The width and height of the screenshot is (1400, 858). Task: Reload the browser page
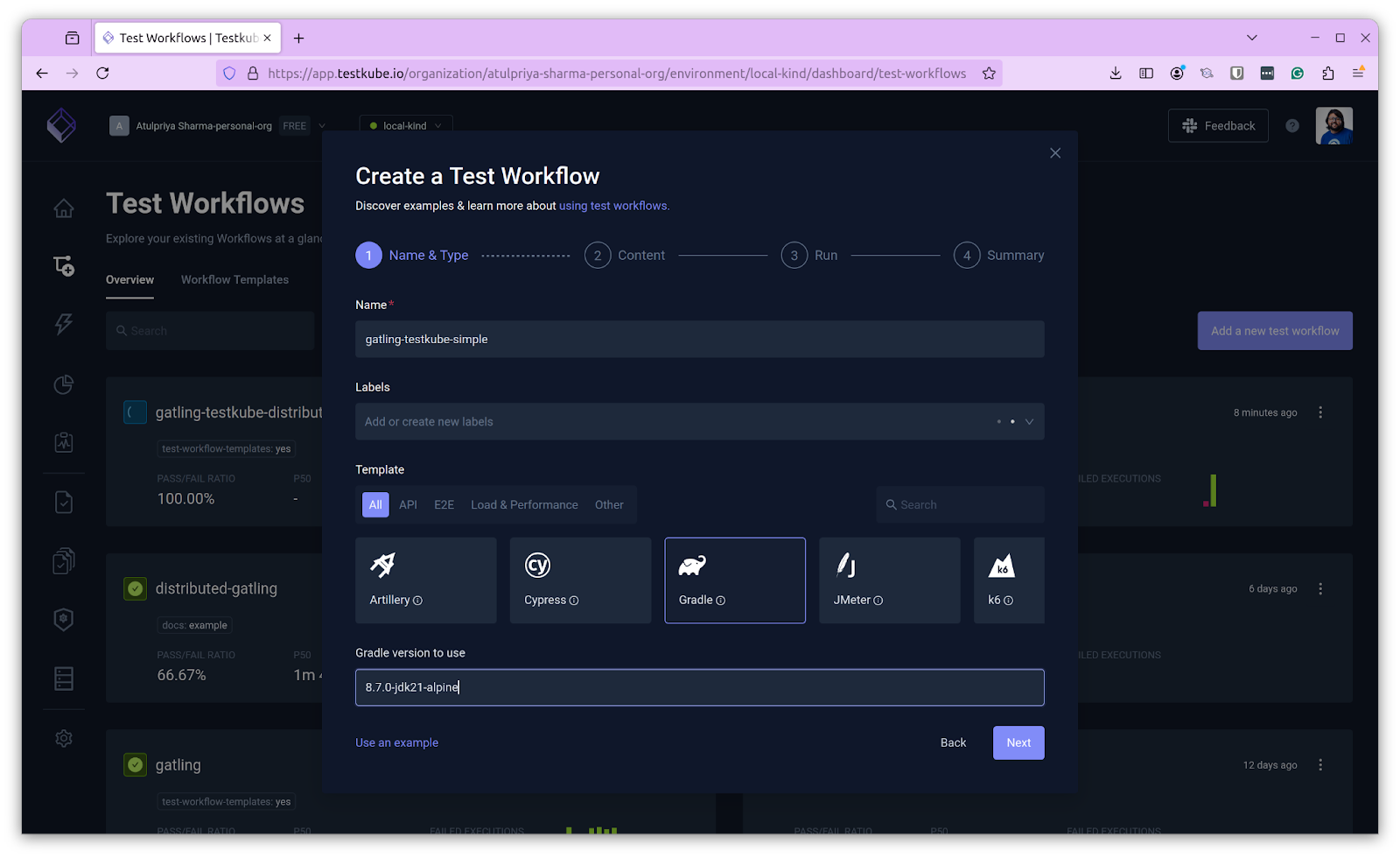click(102, 74)
